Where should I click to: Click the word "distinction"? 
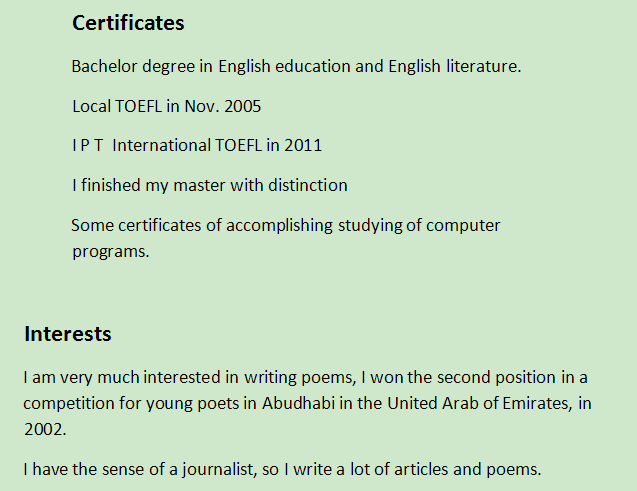307,185
